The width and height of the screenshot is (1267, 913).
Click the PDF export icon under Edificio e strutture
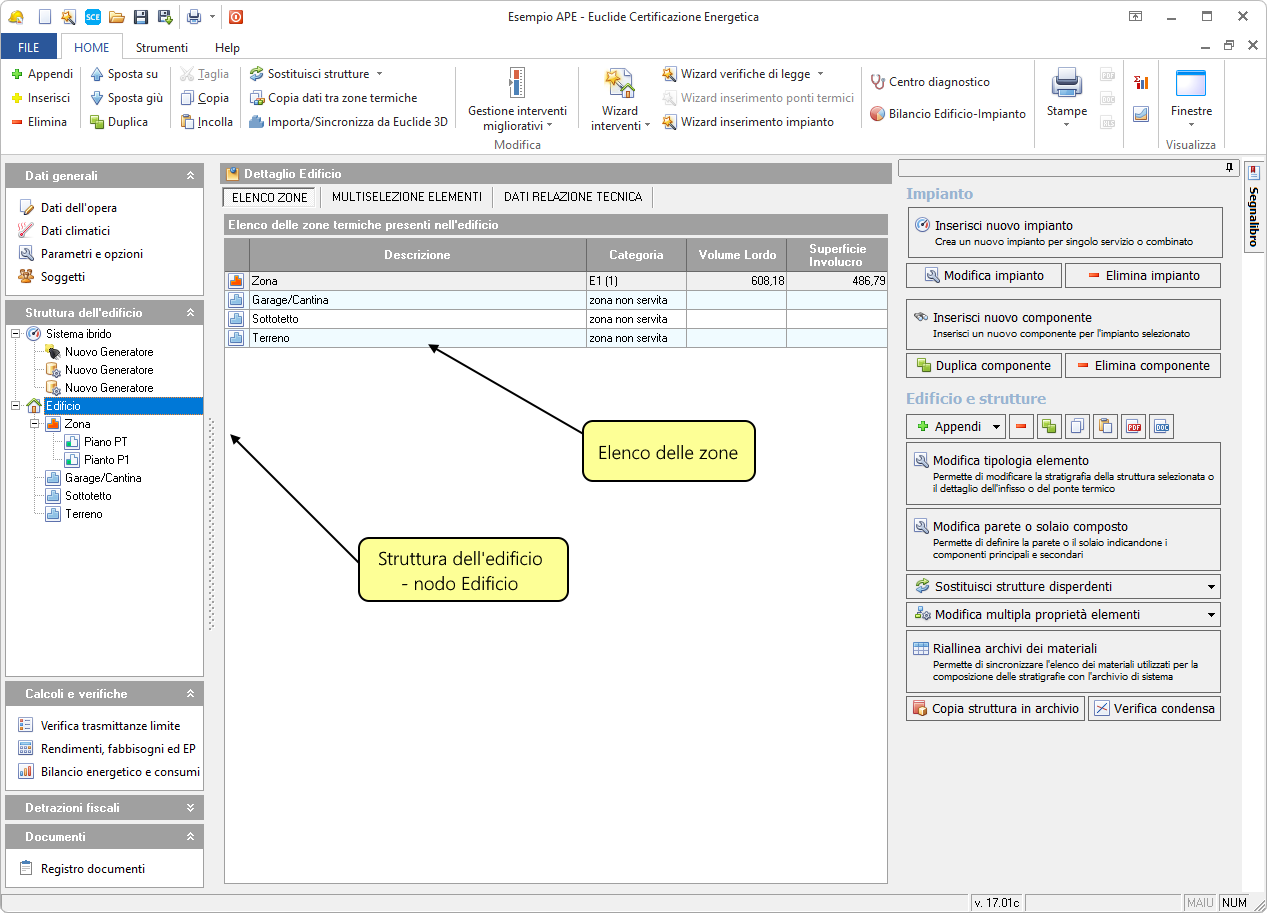click(1133, 427)
